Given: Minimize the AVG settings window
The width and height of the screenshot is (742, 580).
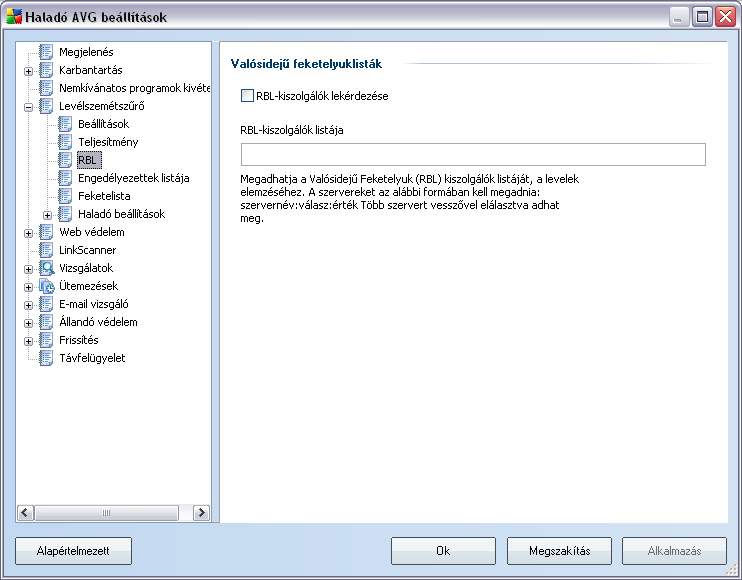Looking at the screenshot, I should point(679,17).
